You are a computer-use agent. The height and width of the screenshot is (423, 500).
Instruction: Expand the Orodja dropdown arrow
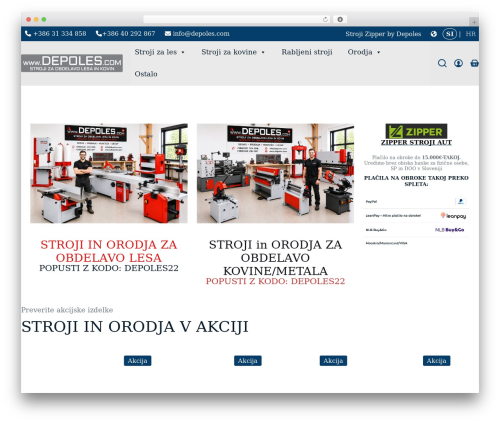(378, 52)
